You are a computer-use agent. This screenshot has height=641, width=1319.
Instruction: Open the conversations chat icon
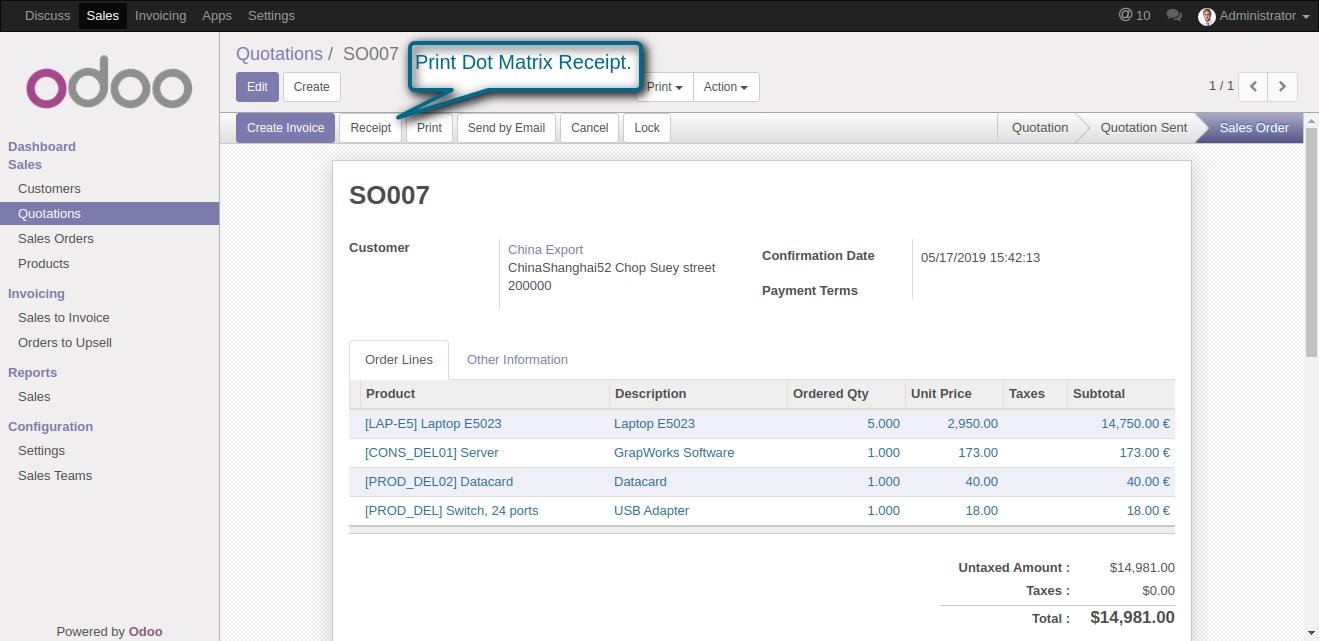[x=1174, y=16]
